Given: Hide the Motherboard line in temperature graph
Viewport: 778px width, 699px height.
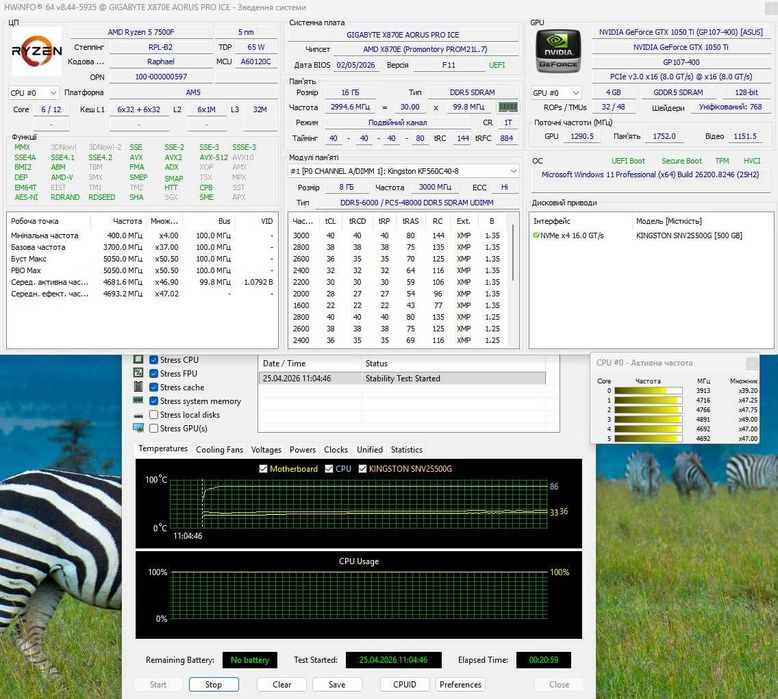Looking at the screenshot, I should coord(263,468).
